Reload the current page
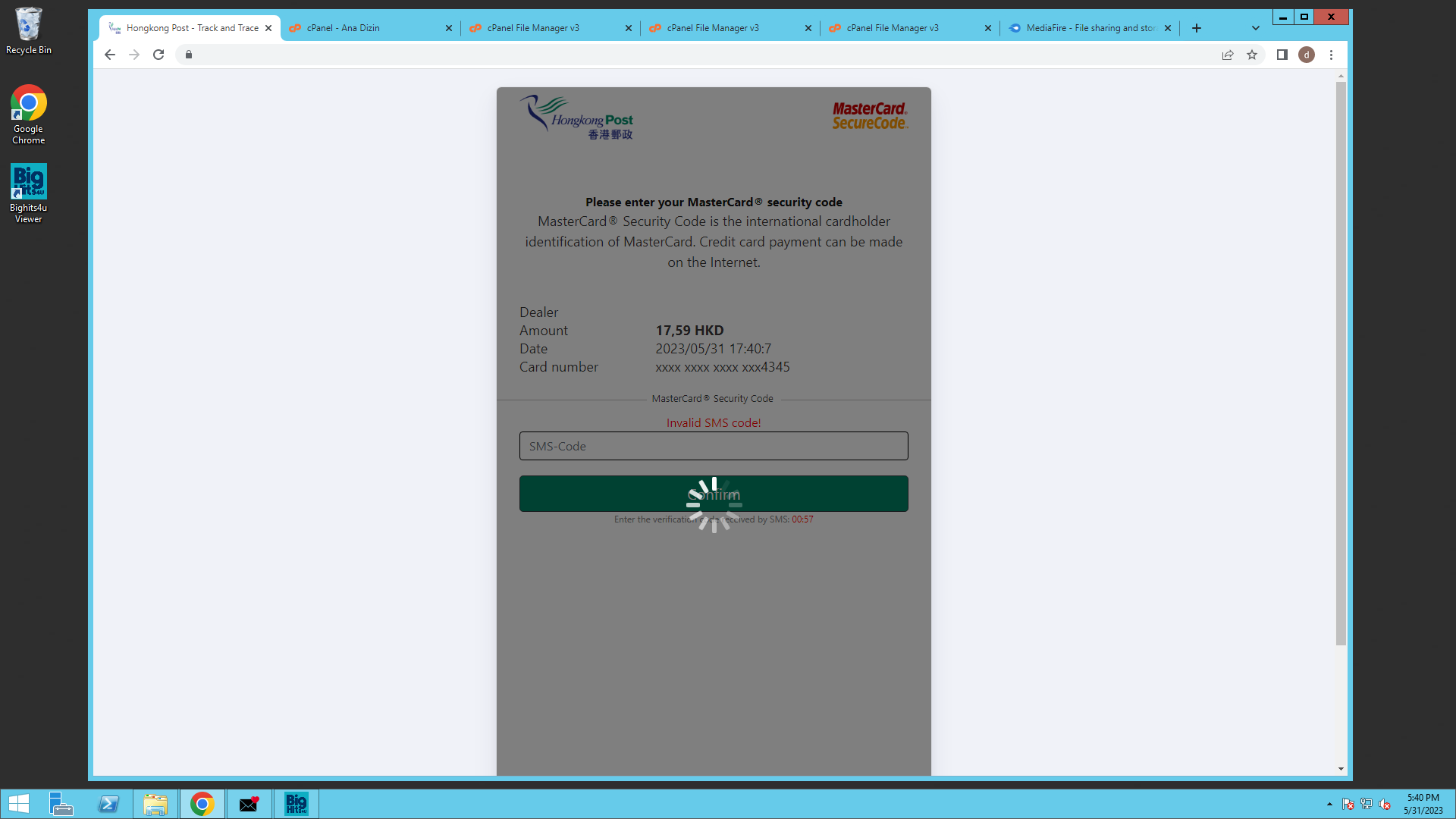This screenshot has width=1456, height=819. (x=158, y=55)
